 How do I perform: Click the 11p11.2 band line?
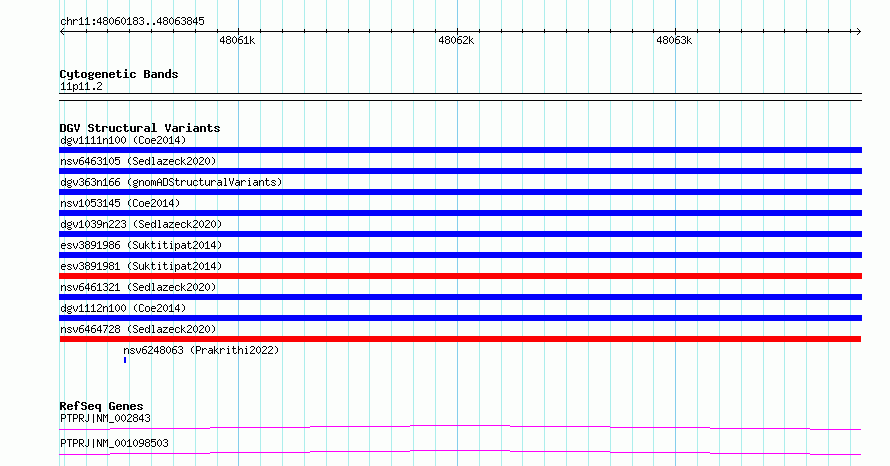tap(460, 97)
